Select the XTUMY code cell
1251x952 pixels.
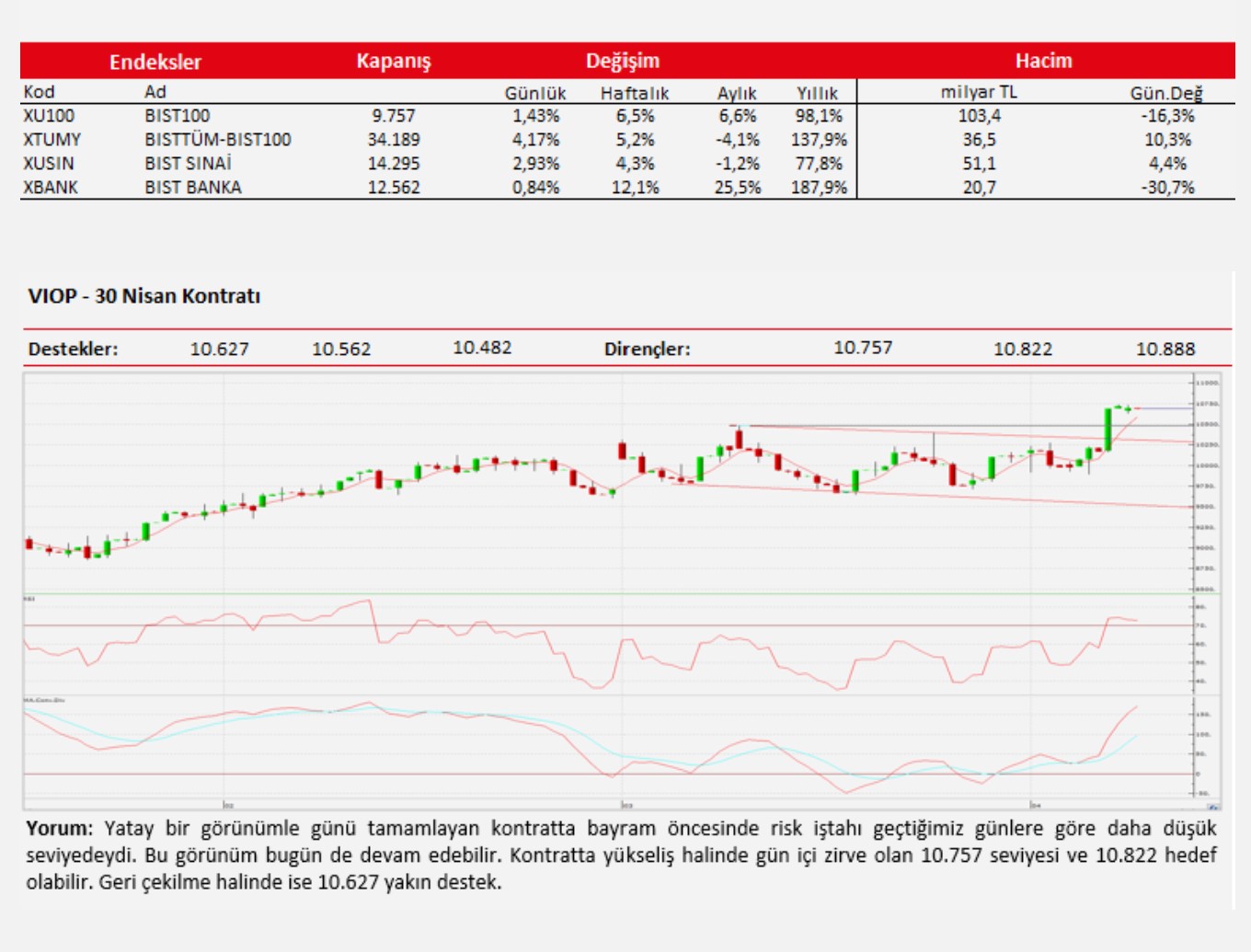click(x=52, y=140)
